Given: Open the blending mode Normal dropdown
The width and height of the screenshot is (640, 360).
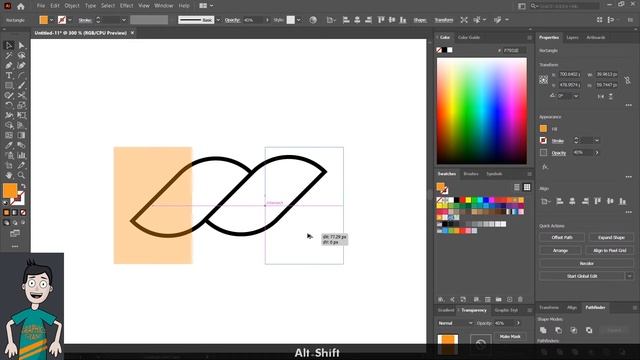Looking at the screenshot, I should 455,323.
